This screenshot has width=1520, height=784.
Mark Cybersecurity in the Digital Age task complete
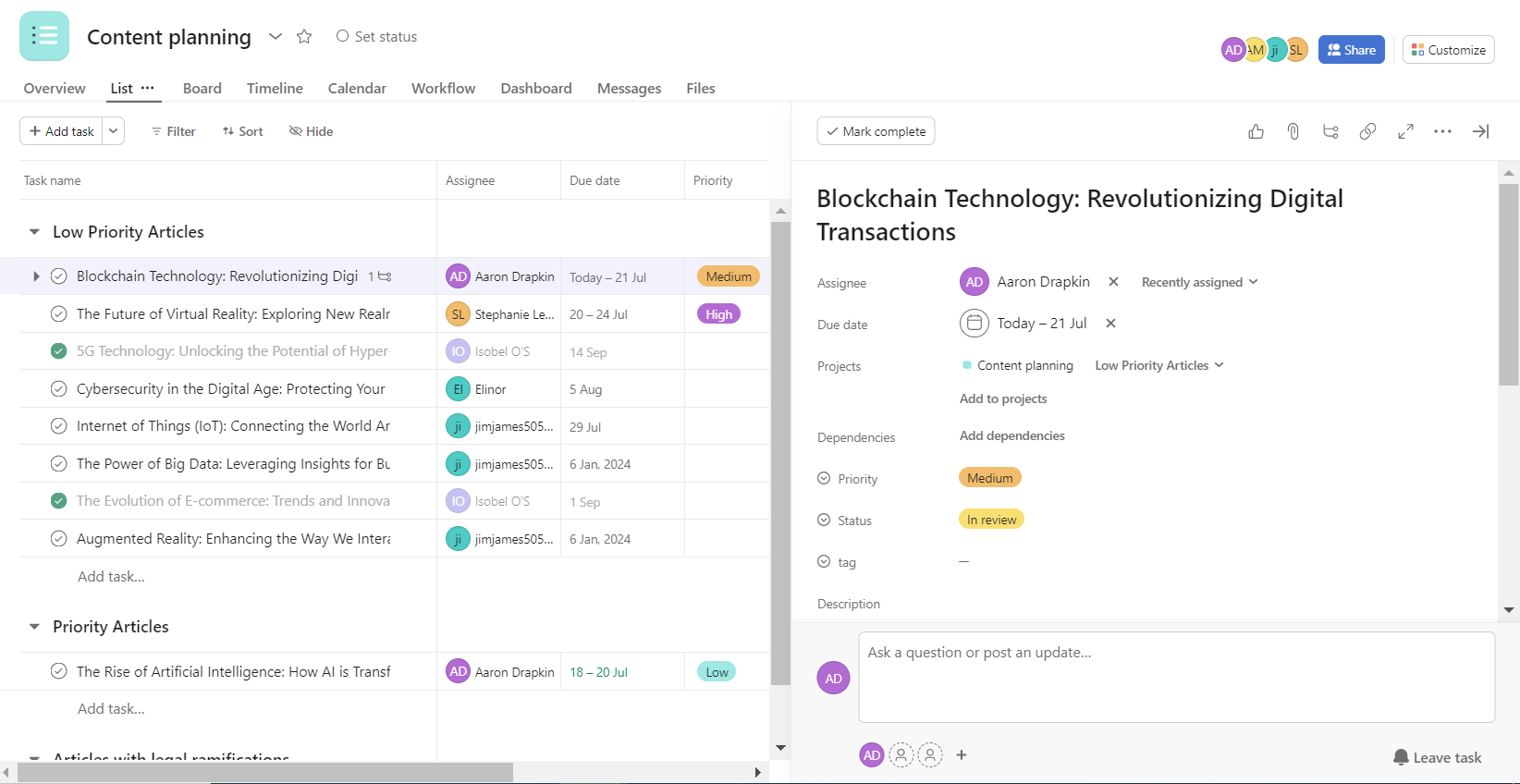58,389
